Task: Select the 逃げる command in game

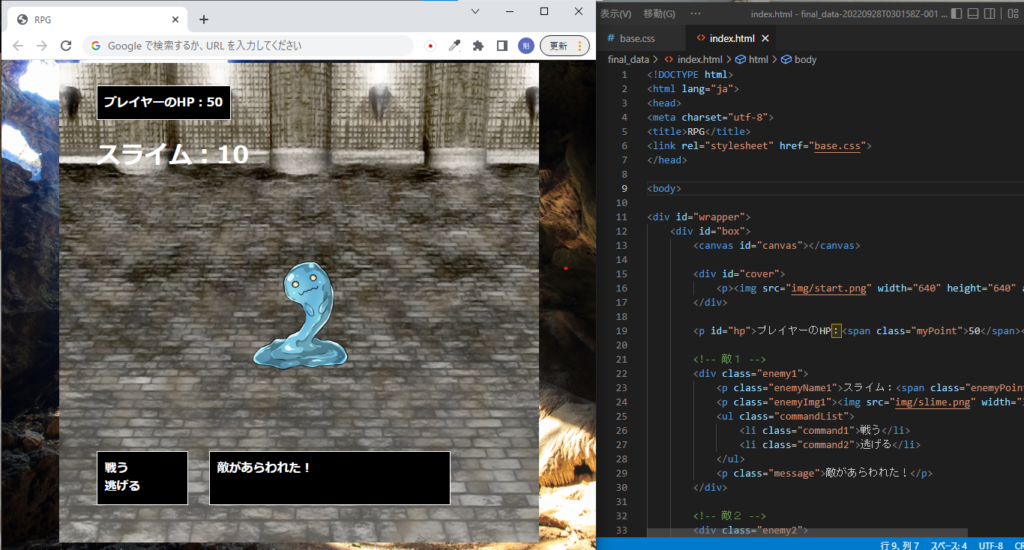Action: click(122, 486)
